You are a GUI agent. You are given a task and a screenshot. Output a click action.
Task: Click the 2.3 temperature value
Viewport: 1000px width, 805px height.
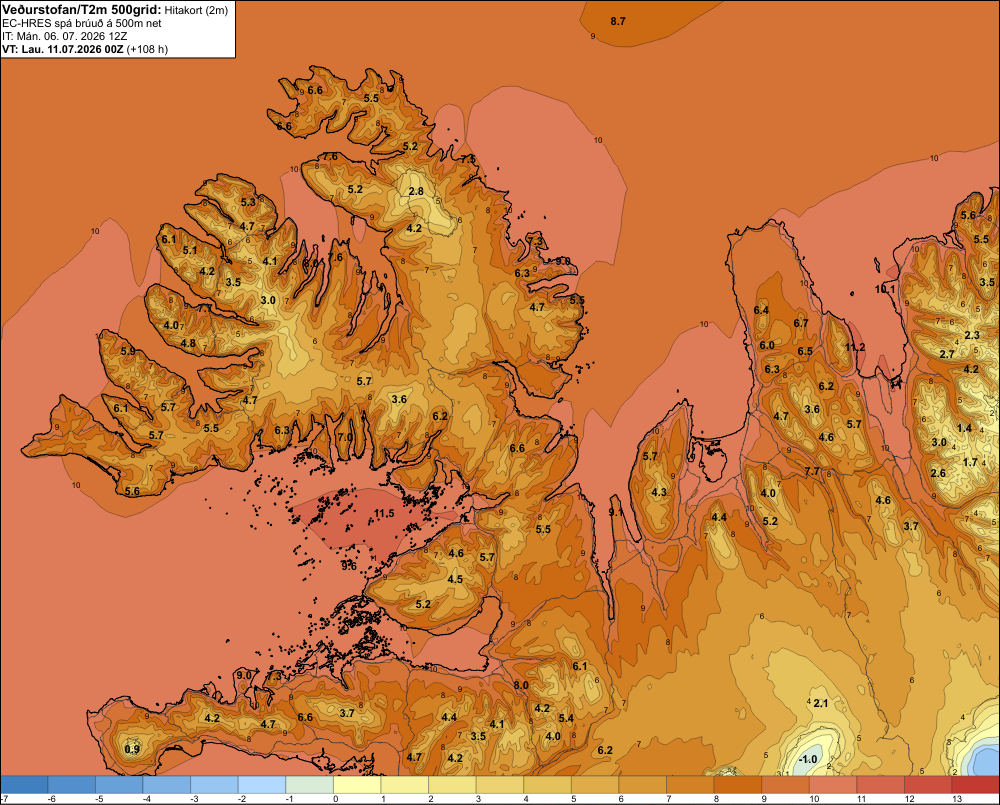[972, 335]
